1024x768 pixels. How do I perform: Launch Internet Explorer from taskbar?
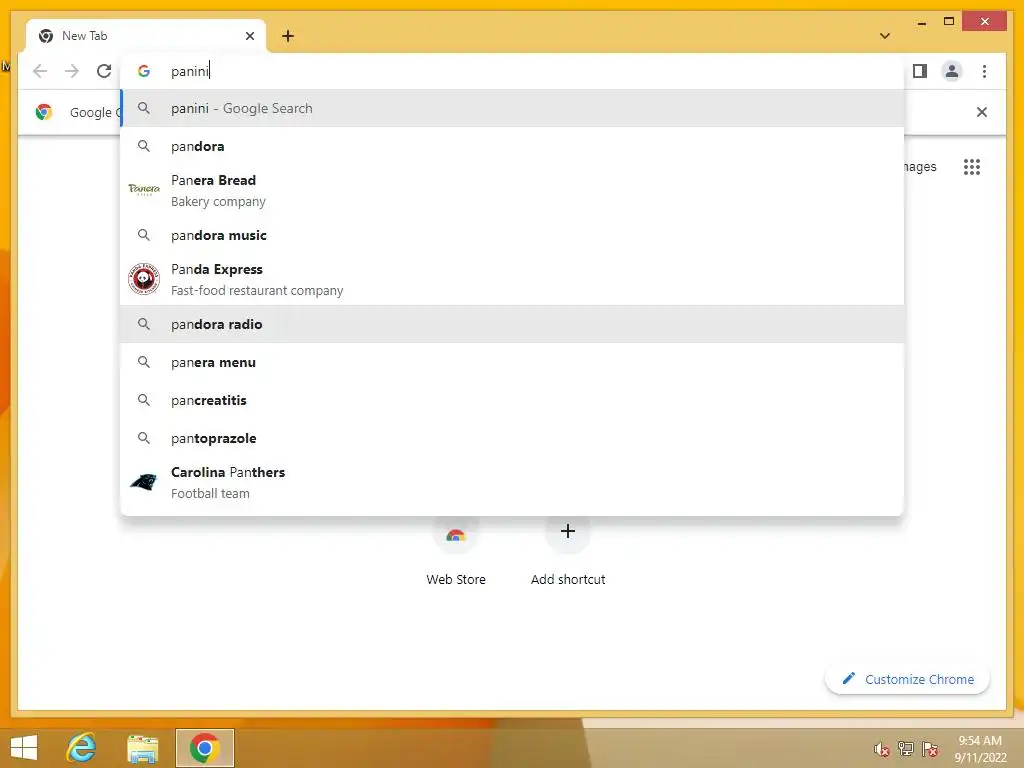click(82, 748)
